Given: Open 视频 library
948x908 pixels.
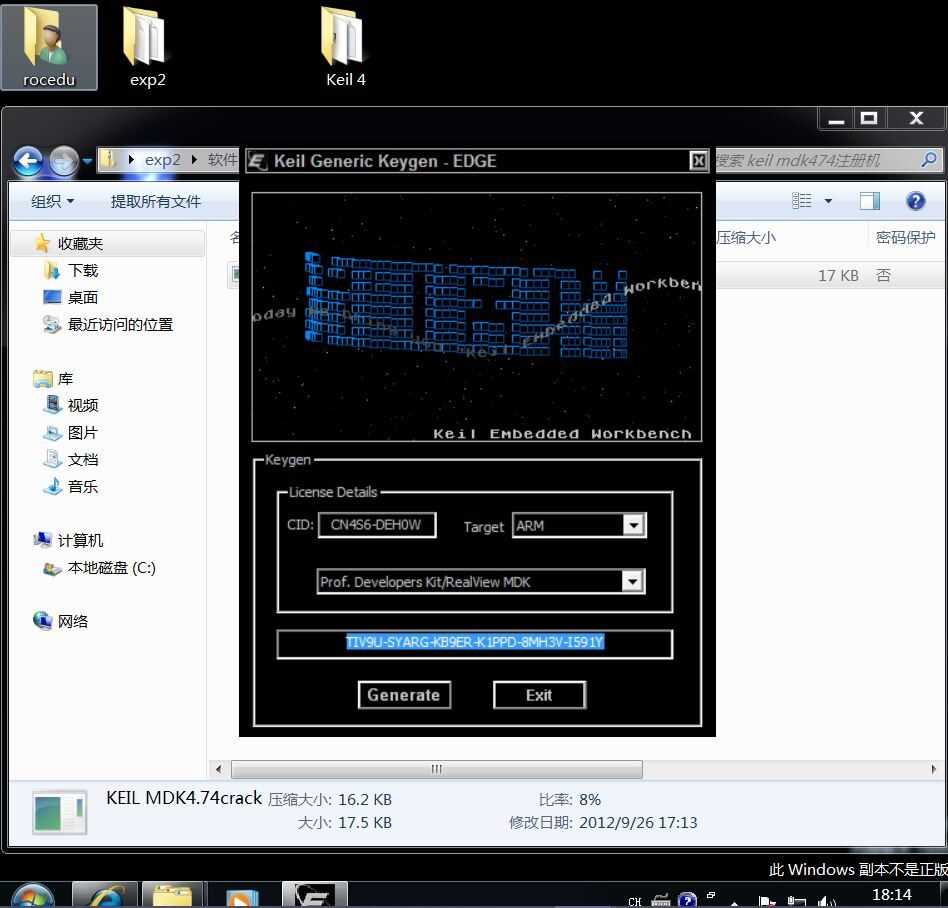Looking at the screenshot, I should point(83,406).
